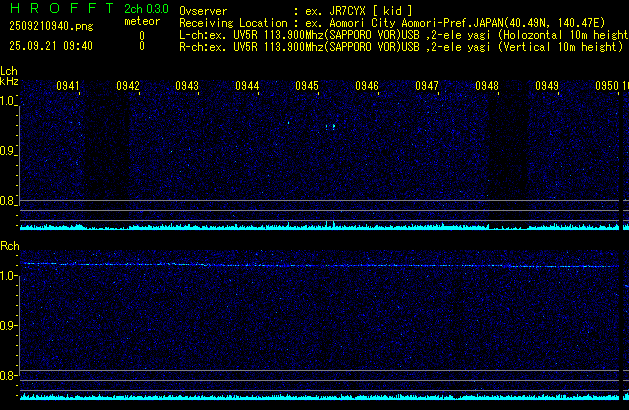The height and width of the screenshot is (410, 629).
Task: Click the Lch channel label
Action: [x=9, y=71]
